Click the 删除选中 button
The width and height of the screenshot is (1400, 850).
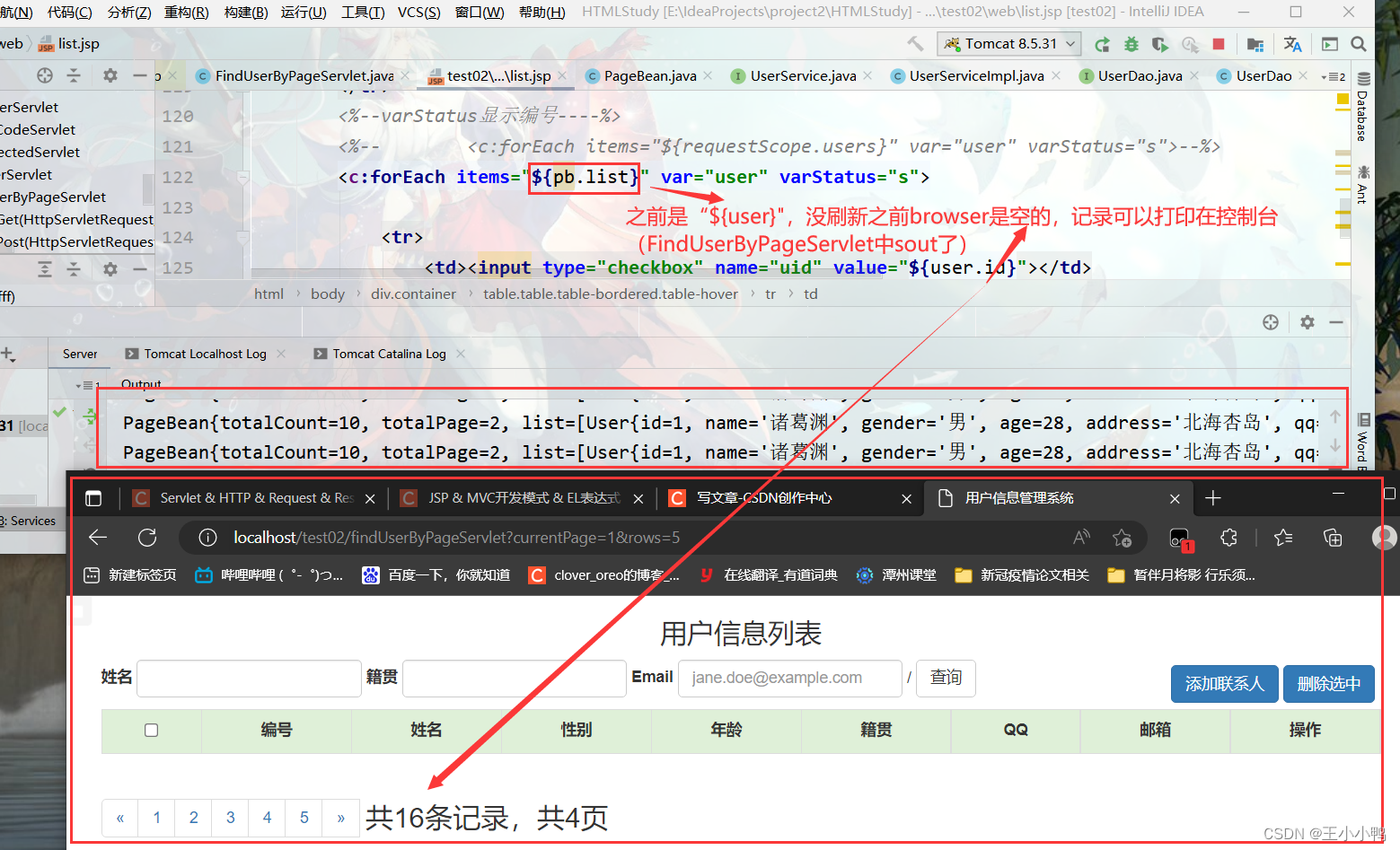click(x=1329, y=684)
